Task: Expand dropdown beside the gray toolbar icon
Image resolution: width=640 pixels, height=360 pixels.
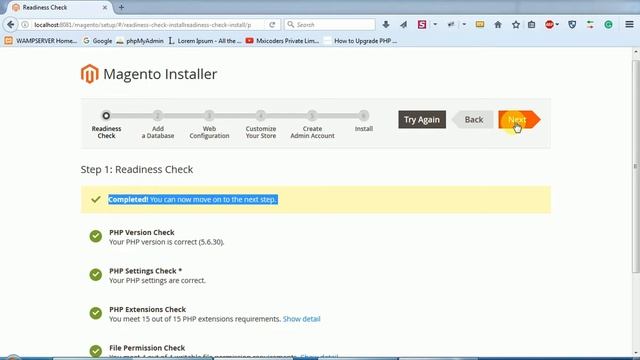Action: [x=464, y=24]
